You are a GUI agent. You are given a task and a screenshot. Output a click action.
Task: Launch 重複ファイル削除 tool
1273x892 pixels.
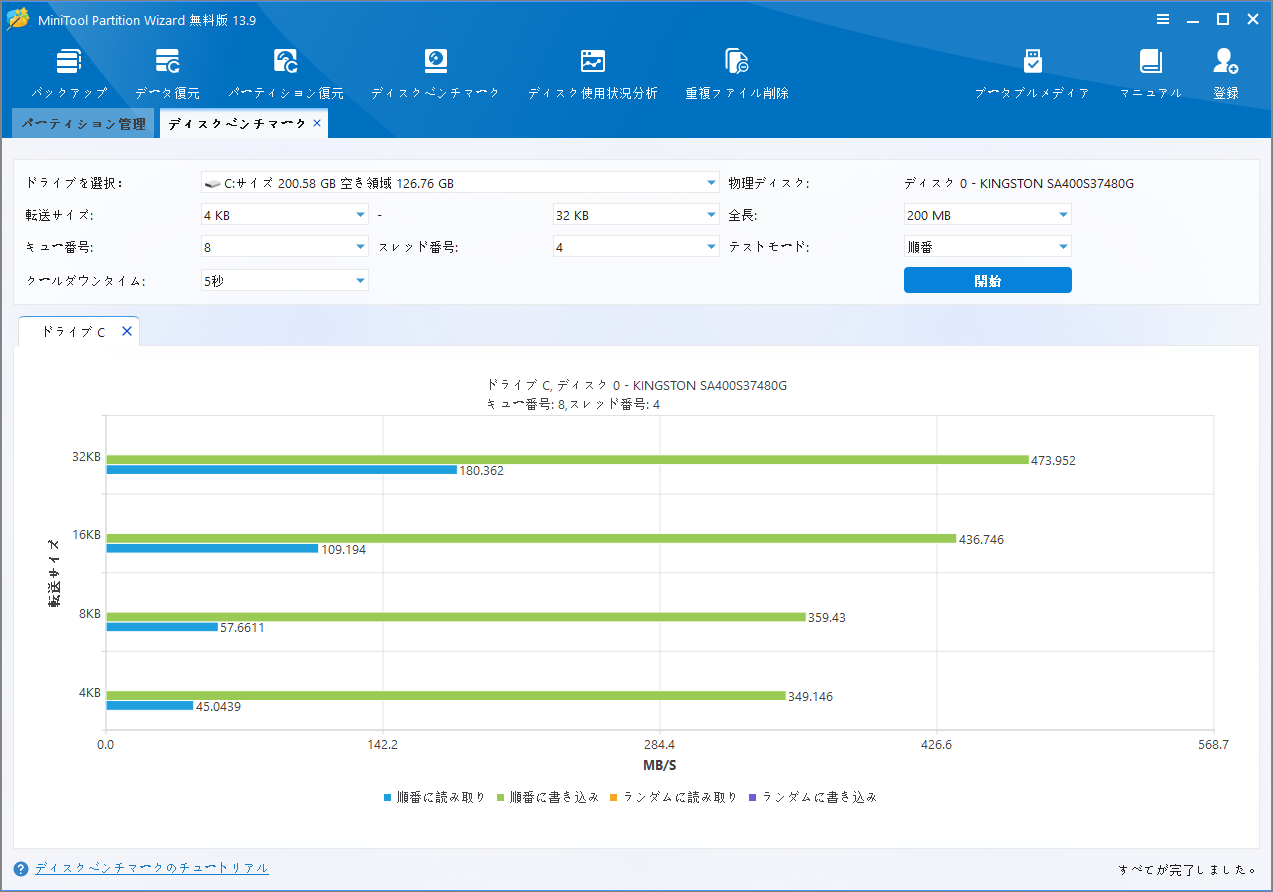coord(737,74)
